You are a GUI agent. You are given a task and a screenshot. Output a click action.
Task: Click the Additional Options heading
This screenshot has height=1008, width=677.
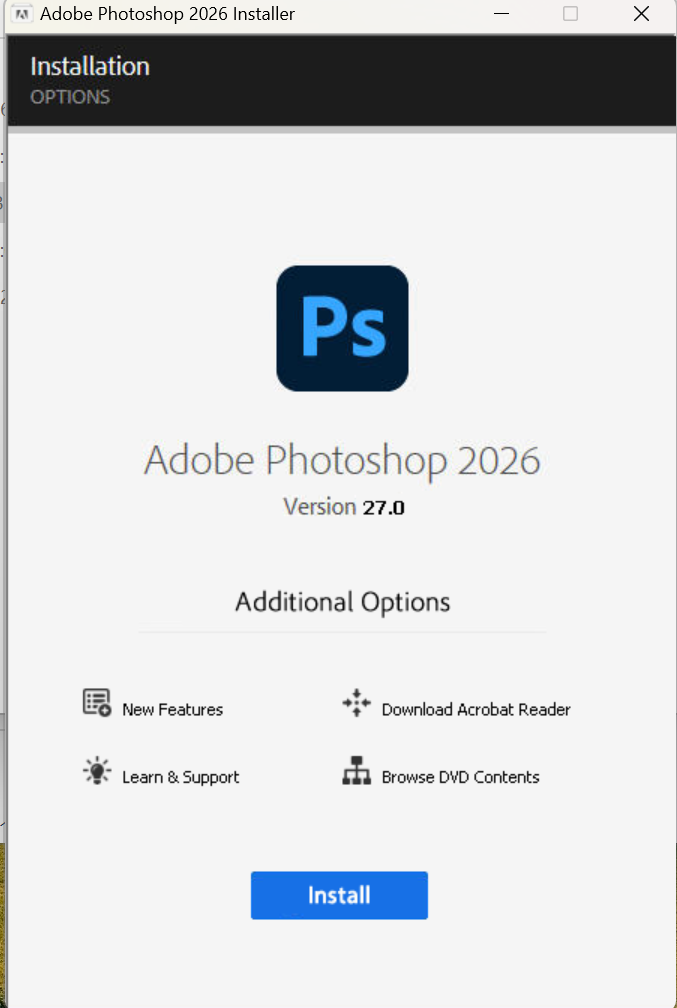[x=342, y=602]
